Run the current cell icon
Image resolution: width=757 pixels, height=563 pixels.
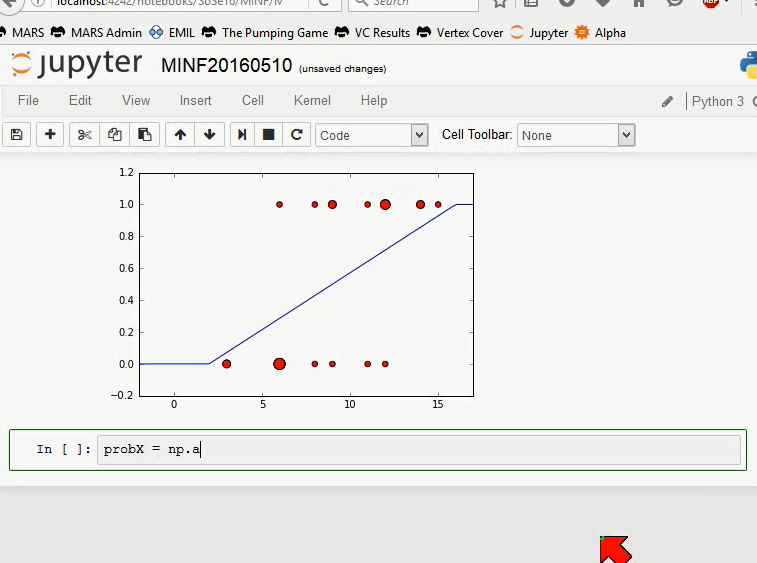coord(242,135)
